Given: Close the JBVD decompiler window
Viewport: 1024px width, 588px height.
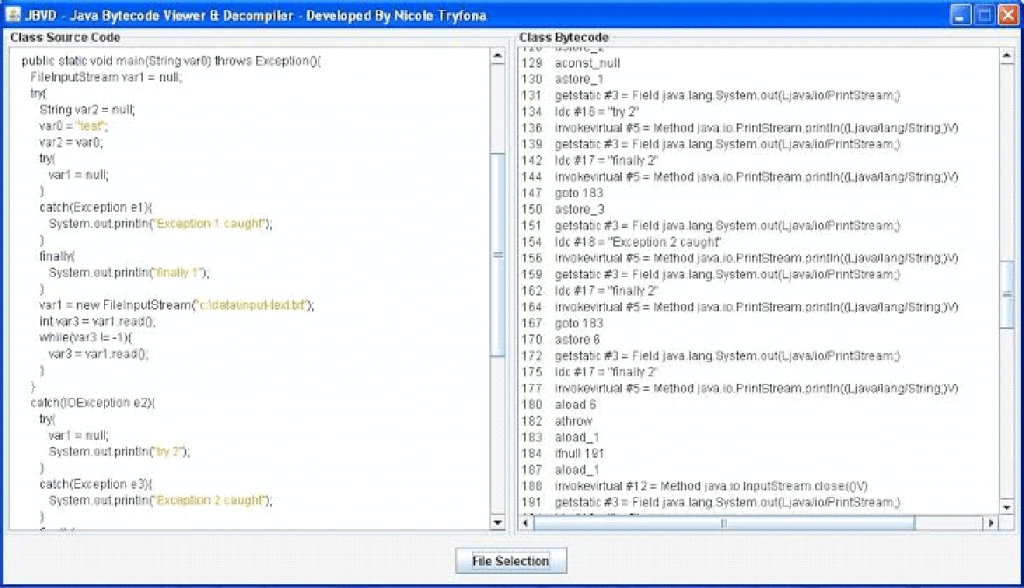Looking at the screenshot, I should 1007,15.
